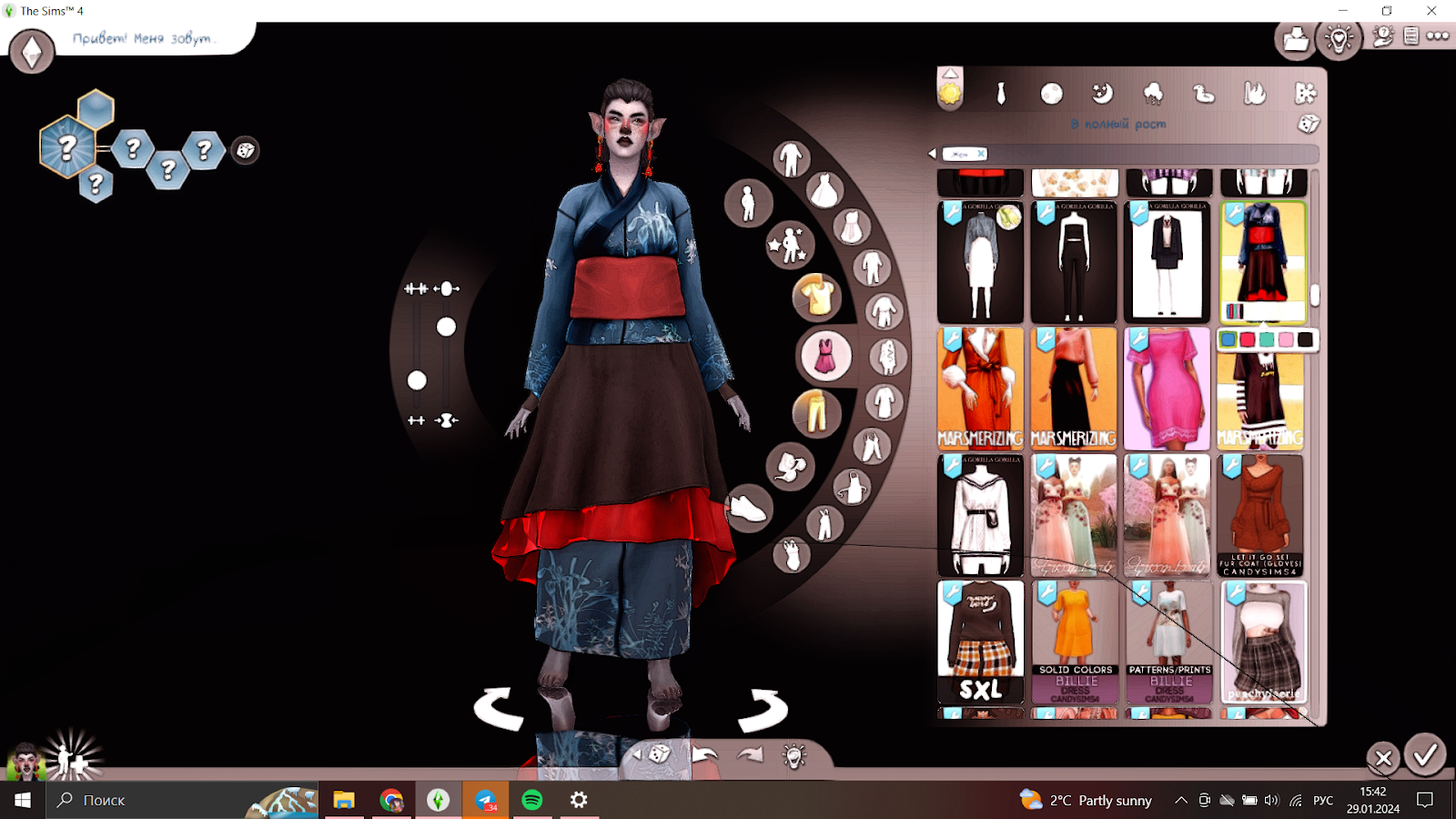Open the Accessories category icon
The image size is (1456, 819).
click(x=790, y=467)
